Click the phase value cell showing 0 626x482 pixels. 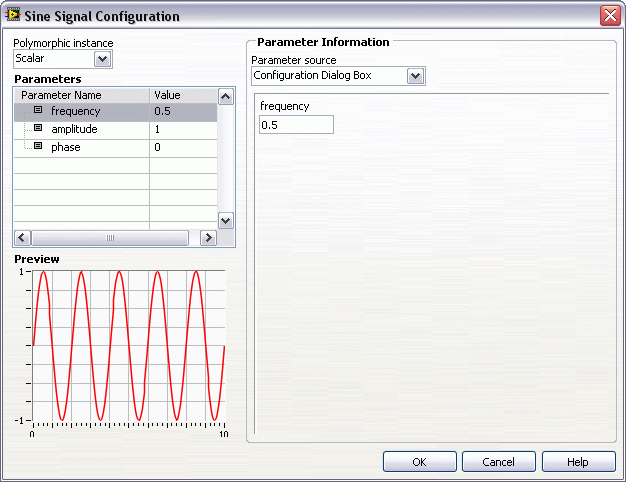pyautogui.click(x=183, y=147)
